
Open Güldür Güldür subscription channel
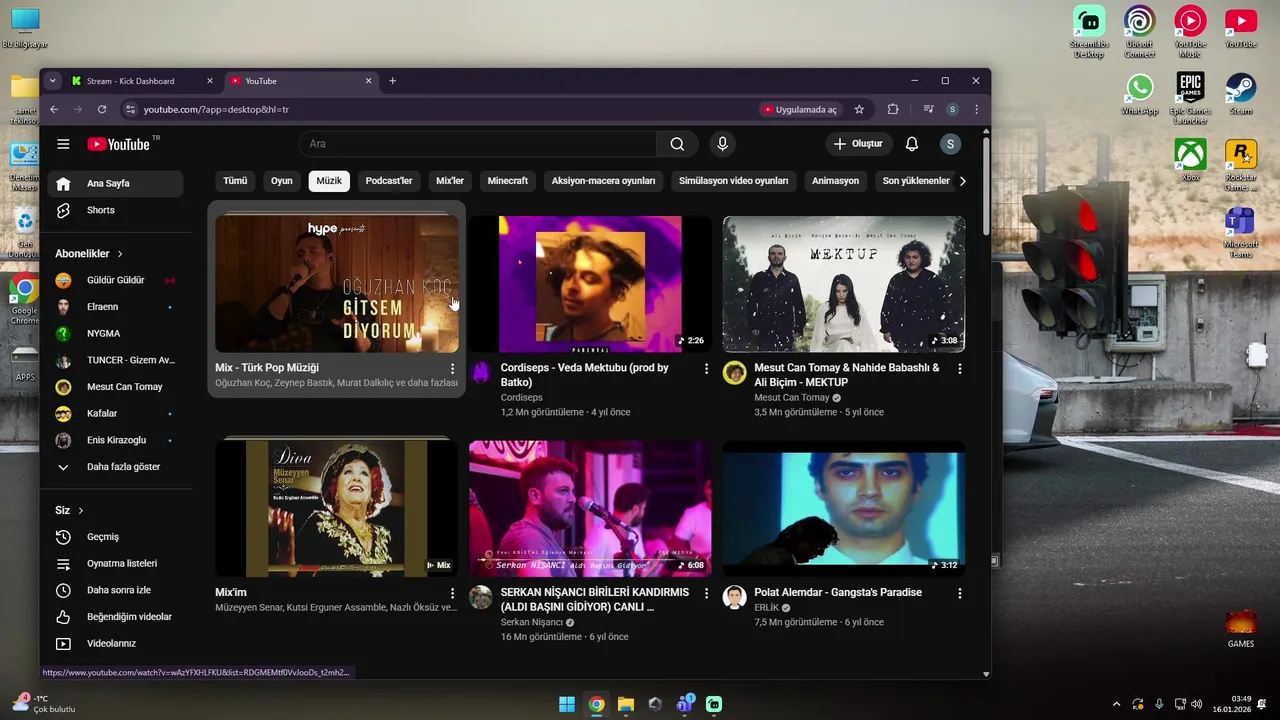point(114,280)
